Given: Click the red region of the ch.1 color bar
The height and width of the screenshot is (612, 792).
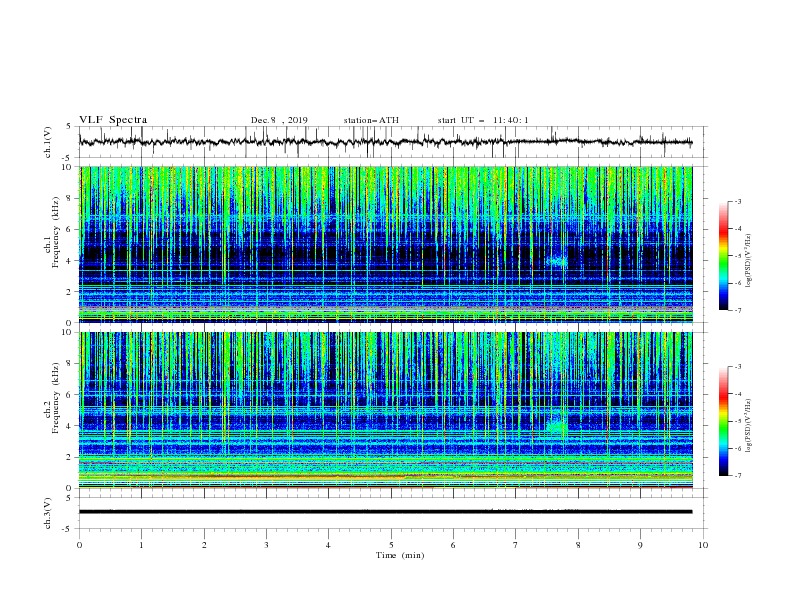Looking at the screenshot, I should pos(724,230).
